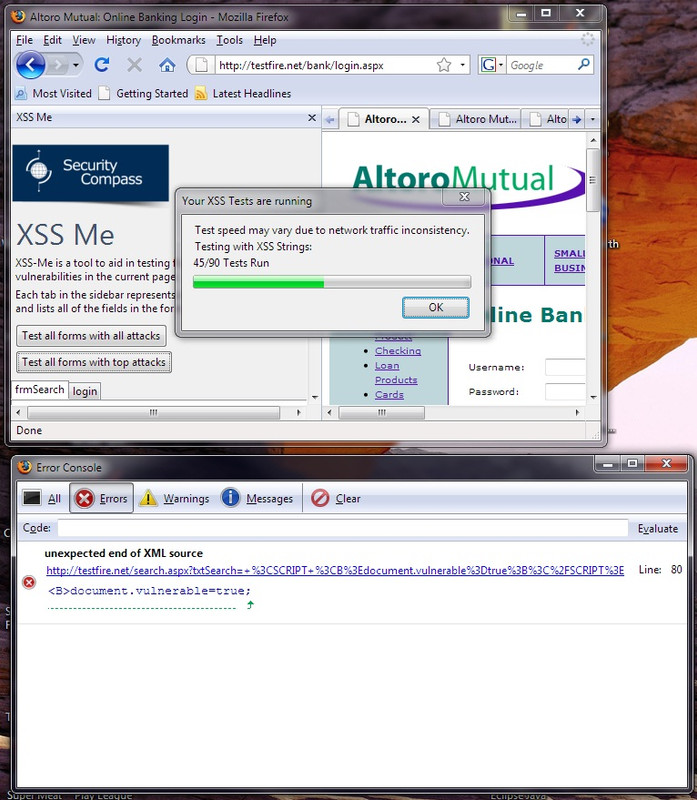Focus the Google search box
Screen dimensions: 697x800
pyautogui.click(x=542, y=65)
